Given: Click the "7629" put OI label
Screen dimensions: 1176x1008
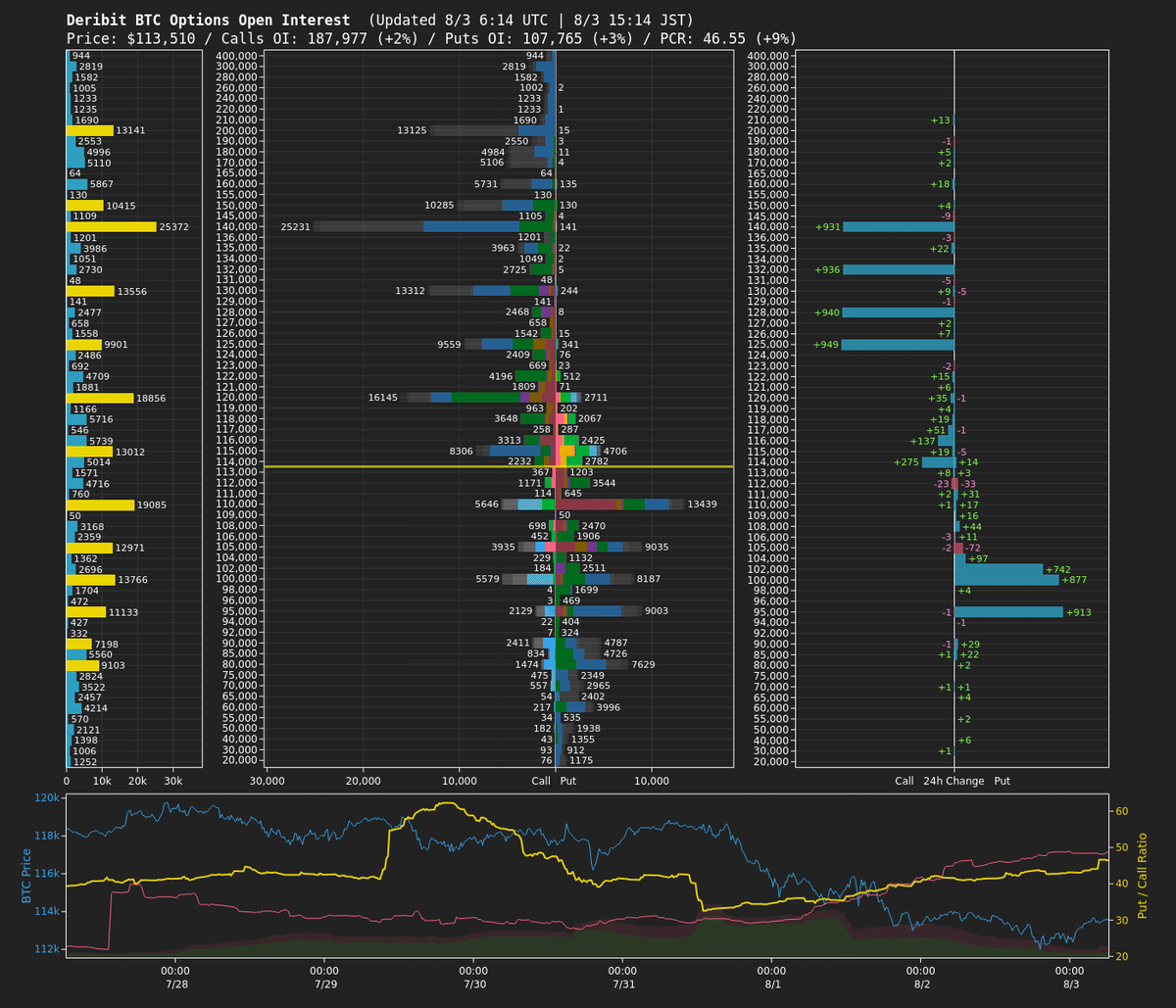Looking at the screenshot, I should click(x=644, y=665).
